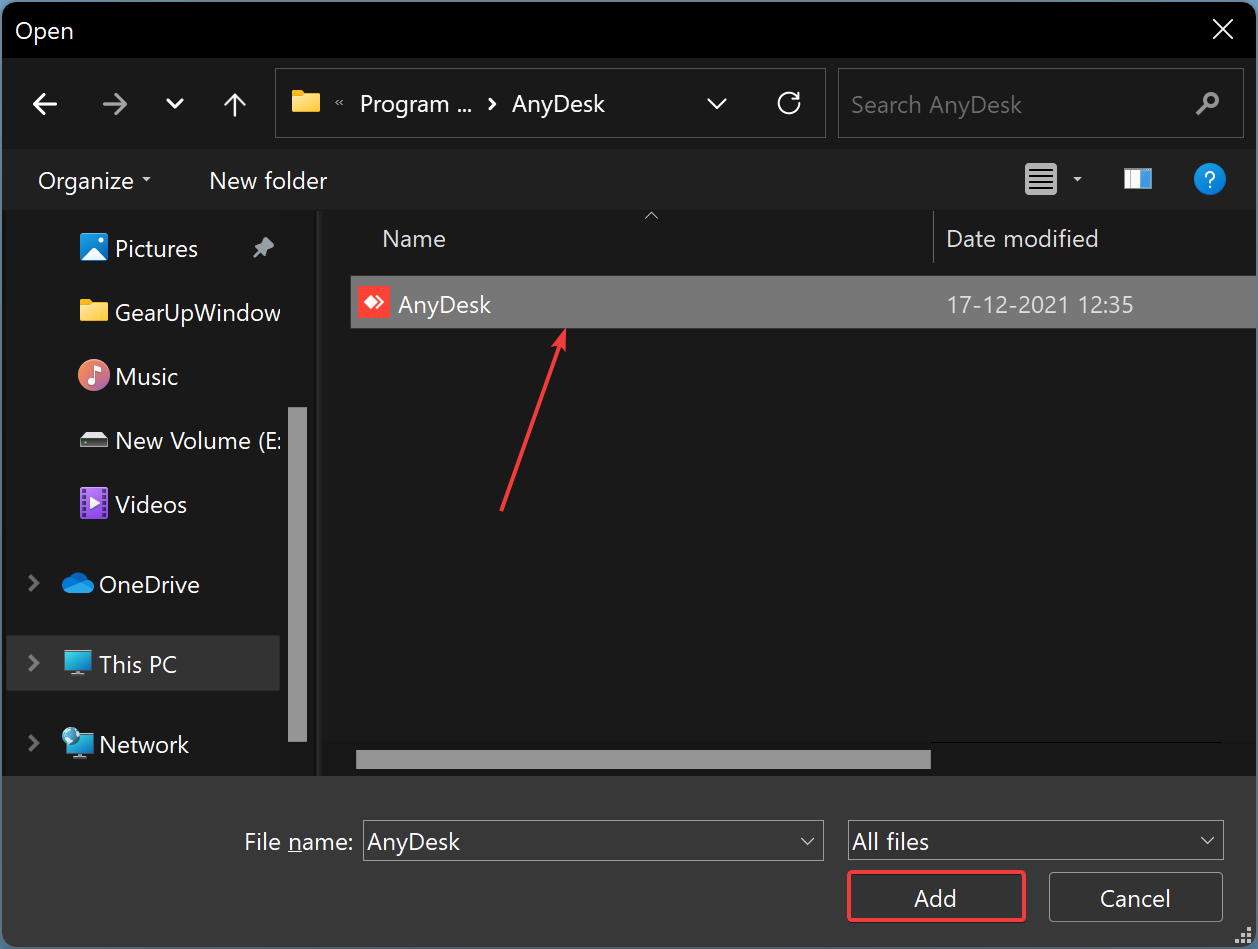Open the All files type dropdown

pyautogui.click(x=1035, y=841)
